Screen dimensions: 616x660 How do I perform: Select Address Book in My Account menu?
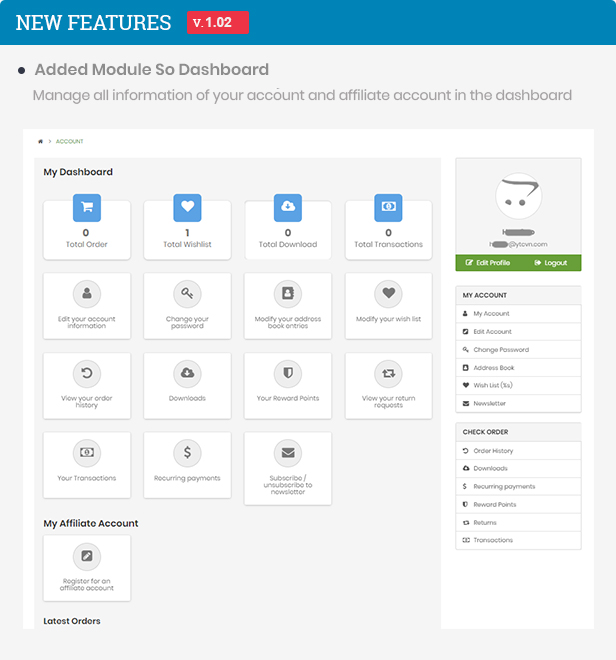pyautogui.click(x=494, y=368)
